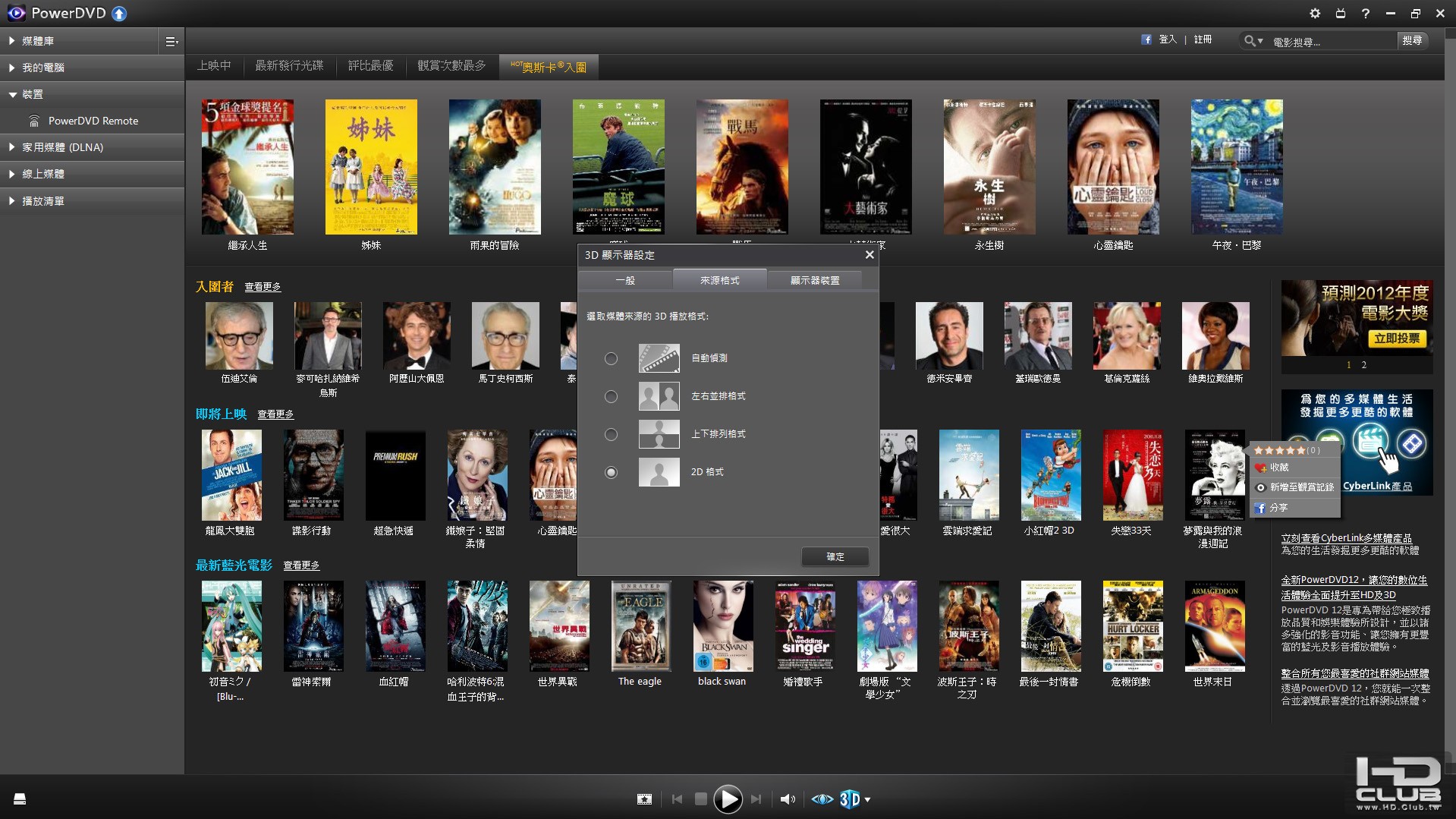The height and width of the screenshot is (819, 1456).
Task: Switch to 一般 tab in 3D dialog
Action: (x=625, y=281)
